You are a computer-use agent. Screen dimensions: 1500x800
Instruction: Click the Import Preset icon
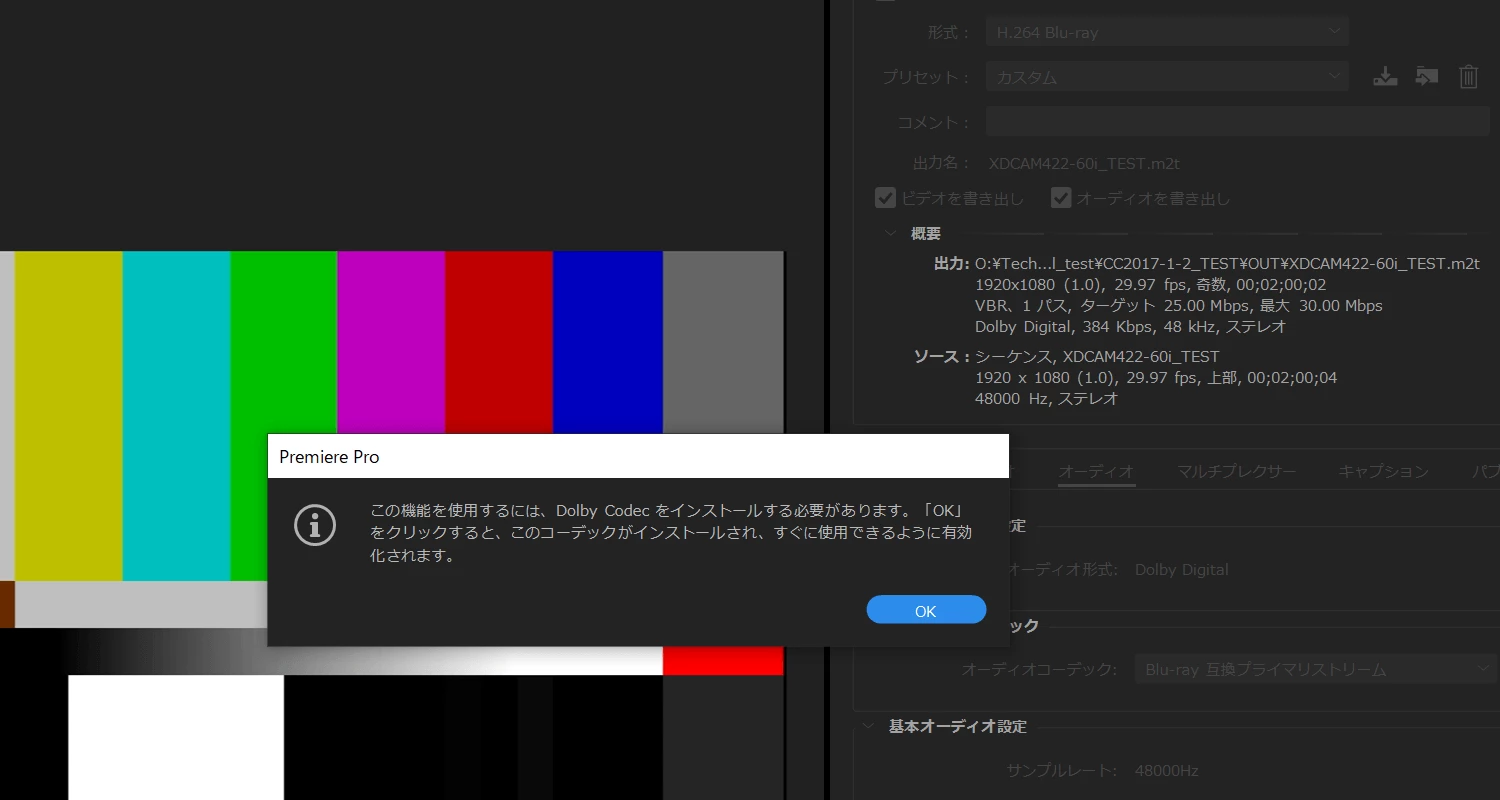1427,76
